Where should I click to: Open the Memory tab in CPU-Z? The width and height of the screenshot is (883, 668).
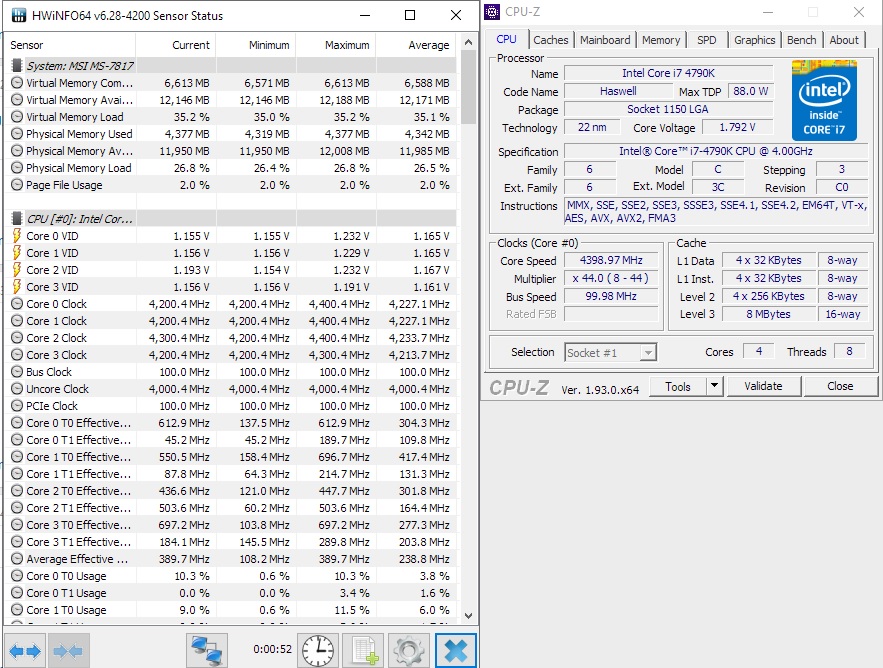(661, 40)
